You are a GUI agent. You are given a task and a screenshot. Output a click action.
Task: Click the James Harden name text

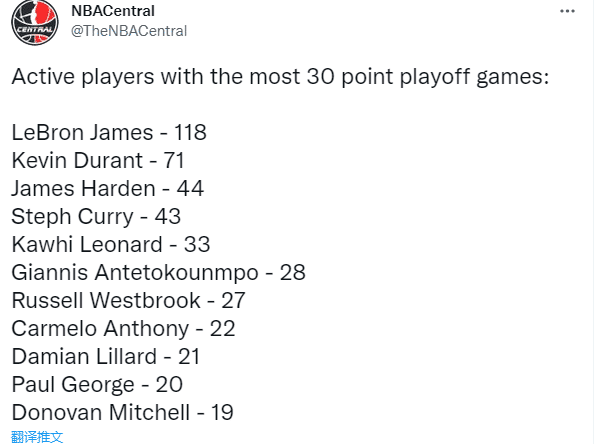(83, 188)
